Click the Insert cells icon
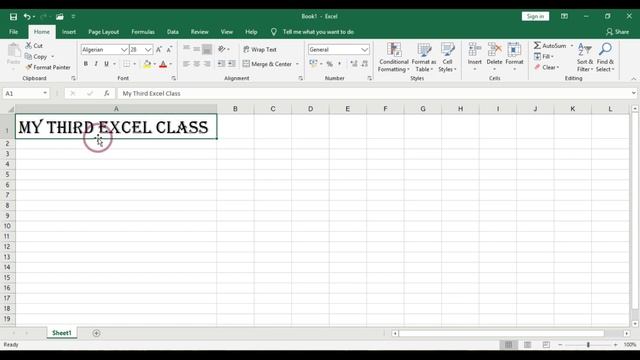This screenshot has width=640, height=360. coord(475,50)
